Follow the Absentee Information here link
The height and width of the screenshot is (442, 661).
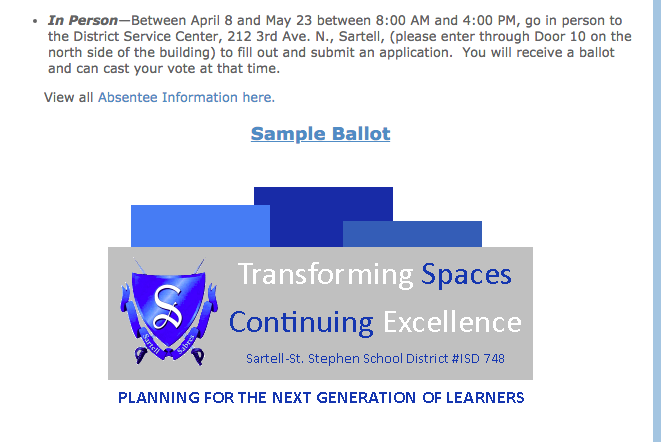click(186, 97)
